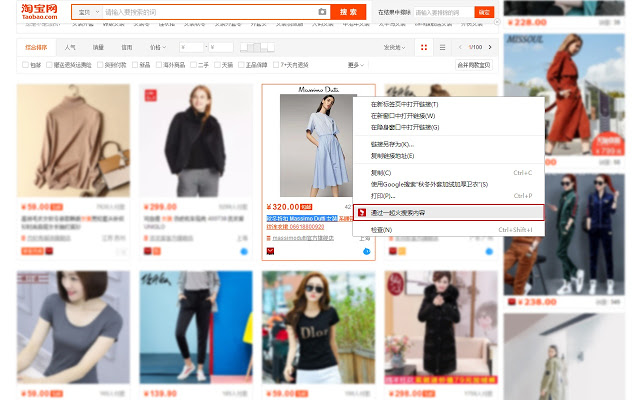Tick the 包邮 free shipping checkbox

[x=25, y=65]
